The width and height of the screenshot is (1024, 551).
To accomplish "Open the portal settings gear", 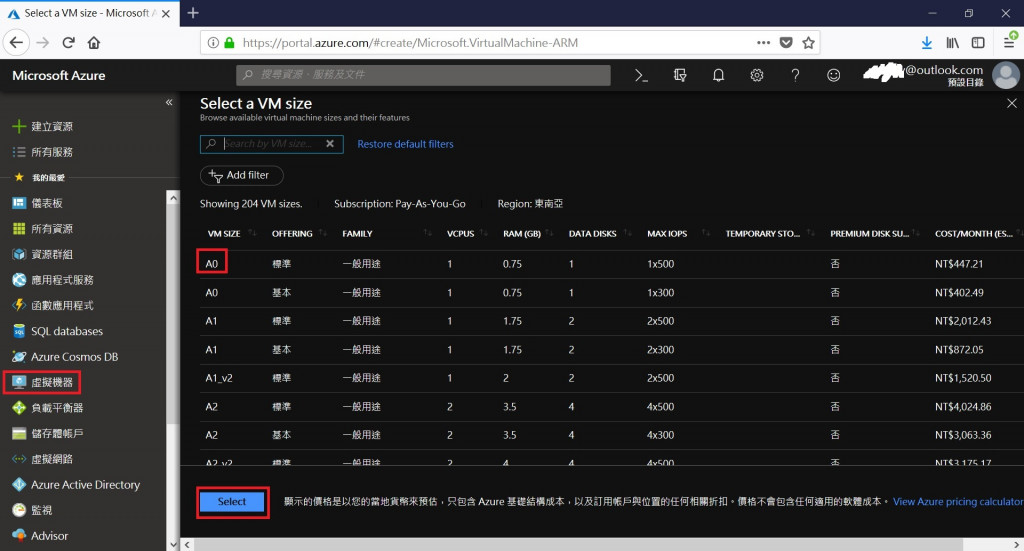I will (757, 76).
